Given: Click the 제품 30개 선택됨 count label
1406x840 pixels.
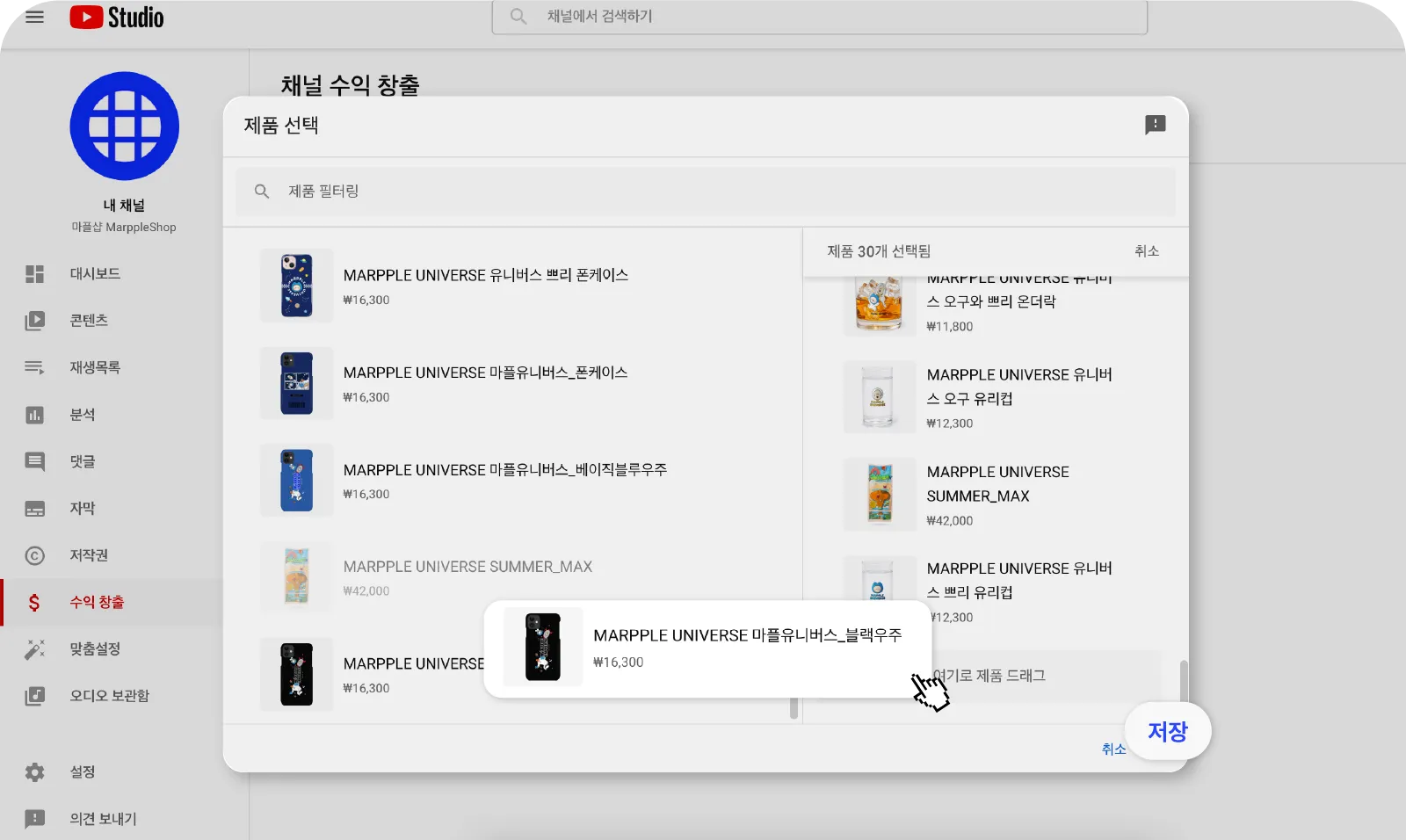Looking at the screenshot, I should pos(879,251).
